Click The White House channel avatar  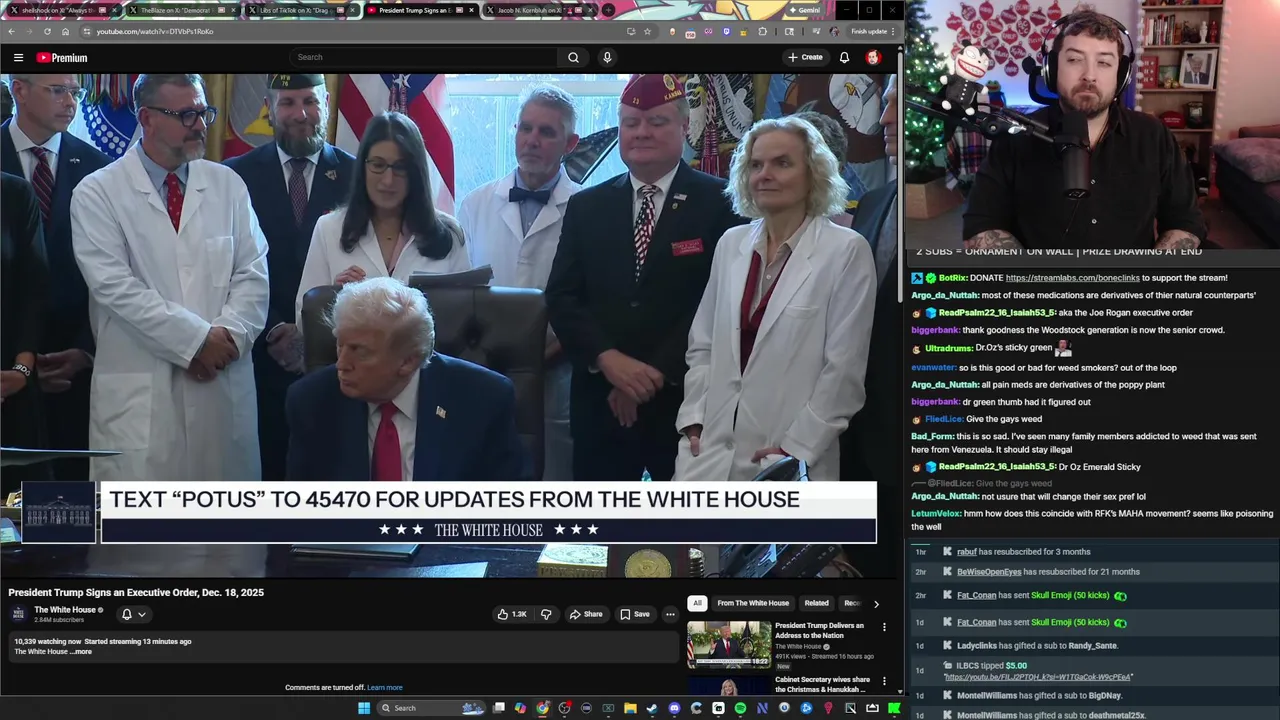[18, 614]
